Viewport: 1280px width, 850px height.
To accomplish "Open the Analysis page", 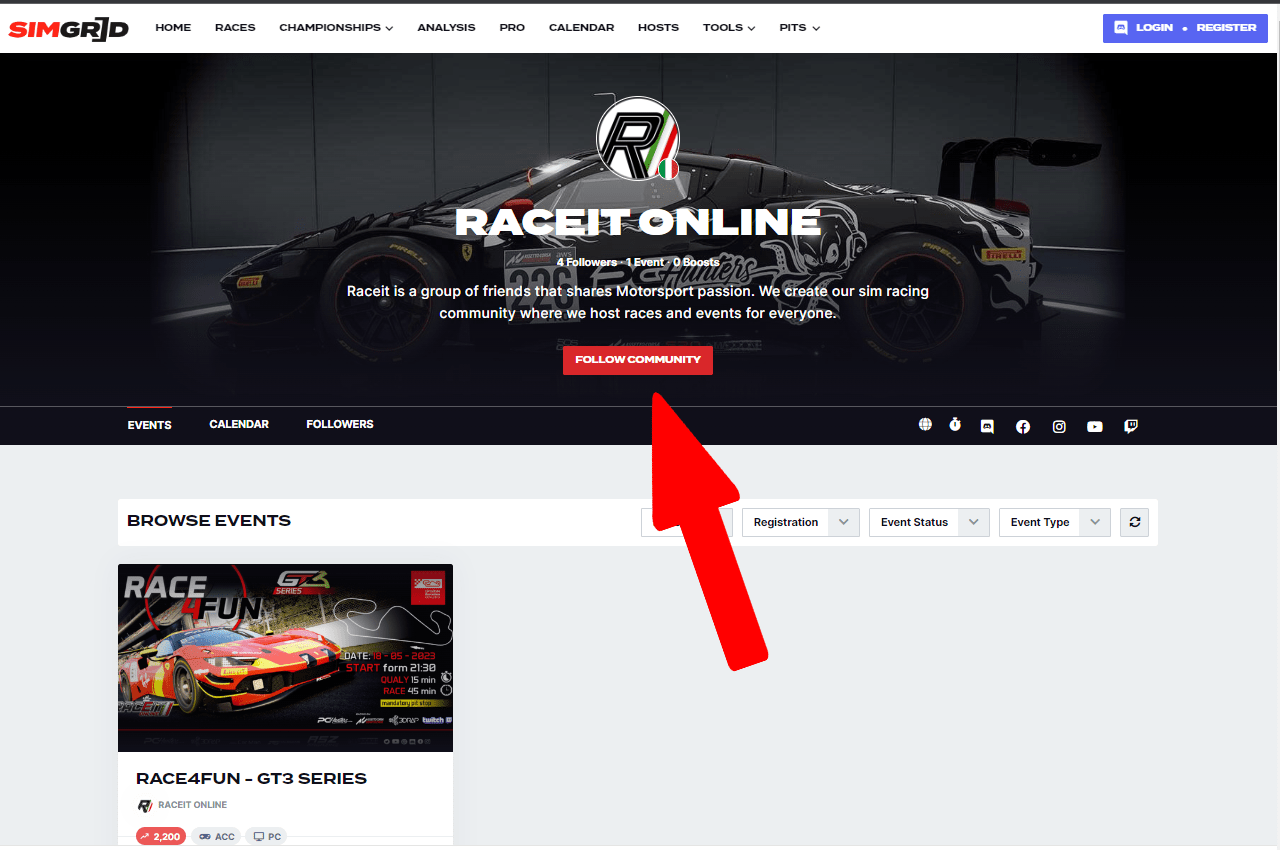I will coord(446,28).
